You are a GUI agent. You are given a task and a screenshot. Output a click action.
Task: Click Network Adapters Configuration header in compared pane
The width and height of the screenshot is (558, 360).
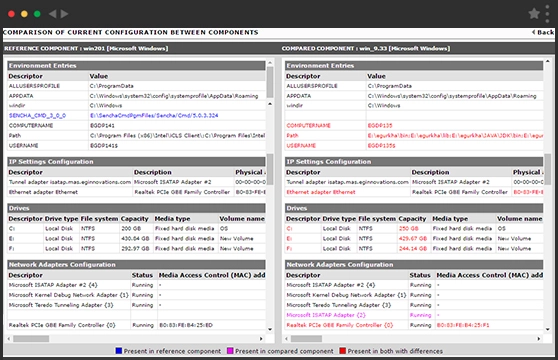[x=414, y=264]
